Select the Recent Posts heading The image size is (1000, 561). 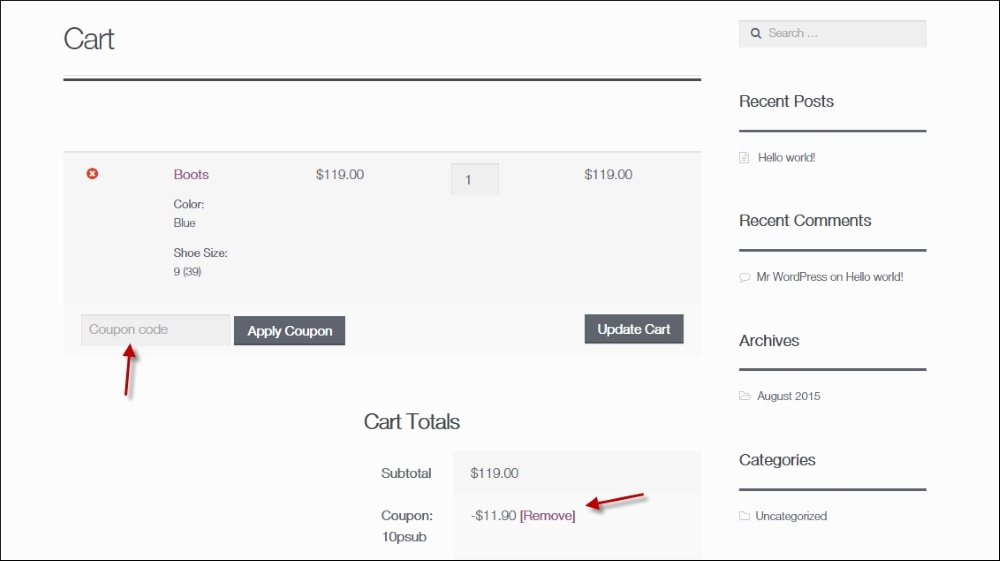click(x=786, y=101)
